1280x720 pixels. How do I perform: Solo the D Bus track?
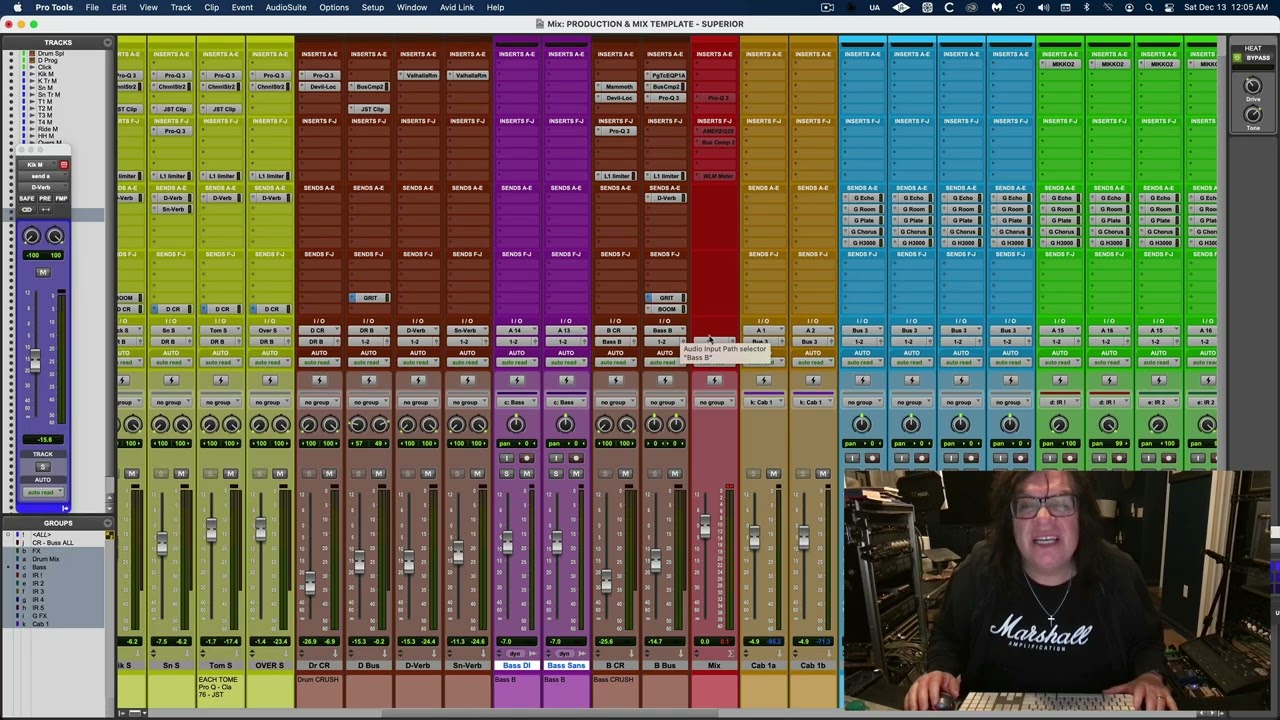tap(358, 474)
